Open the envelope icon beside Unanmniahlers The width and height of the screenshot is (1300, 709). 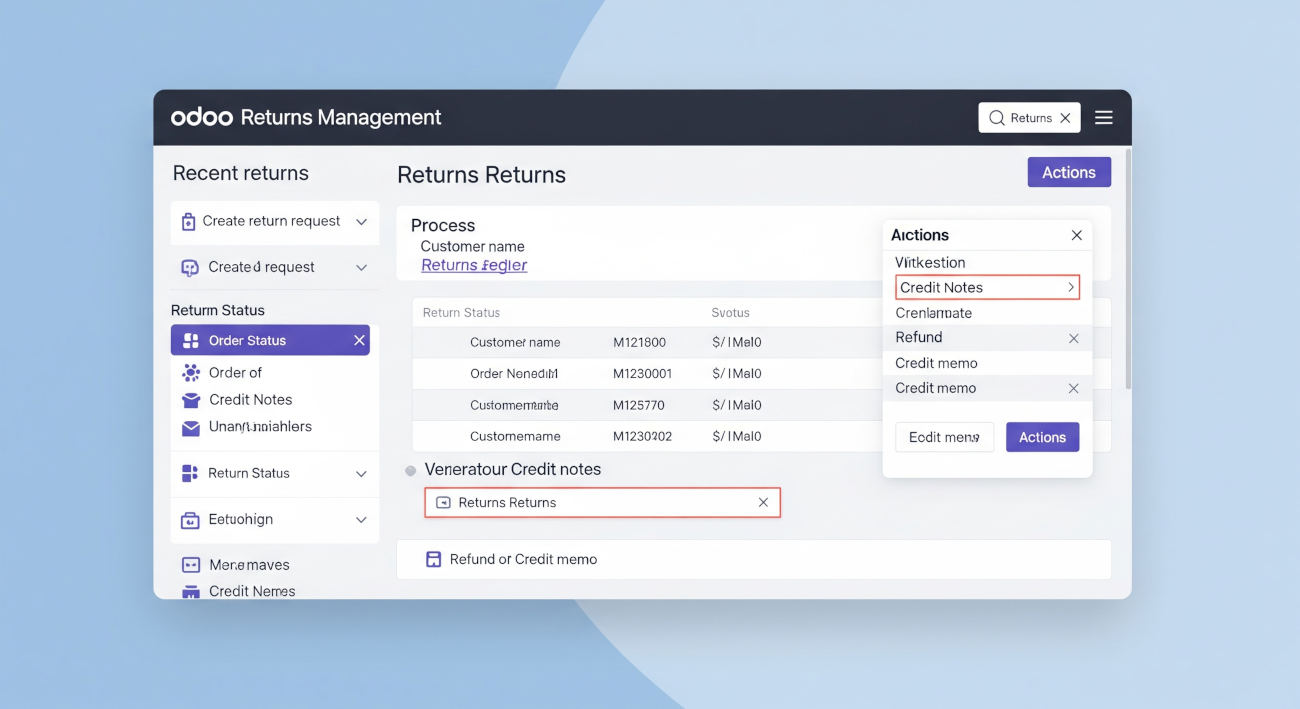tap(190, 426)
